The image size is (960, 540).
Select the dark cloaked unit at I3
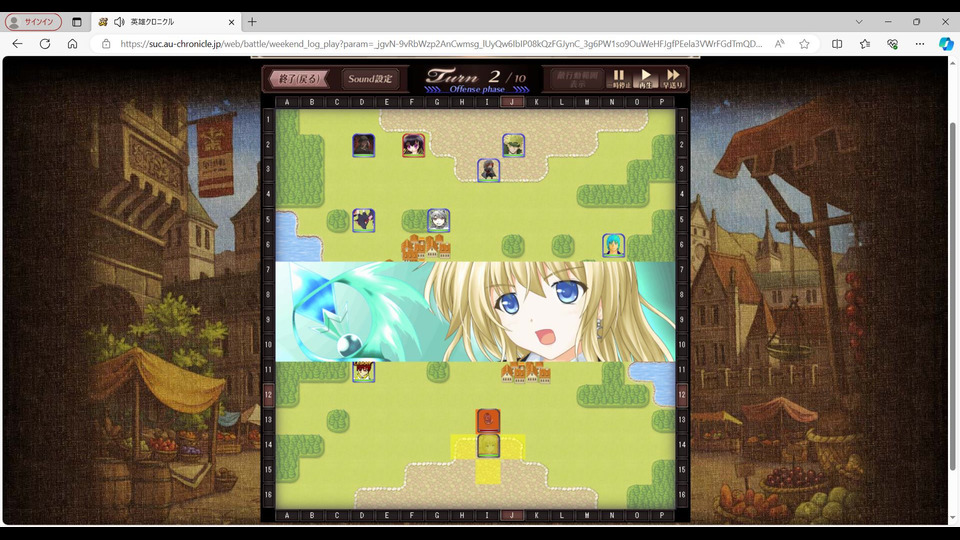(x=488, y=171)
